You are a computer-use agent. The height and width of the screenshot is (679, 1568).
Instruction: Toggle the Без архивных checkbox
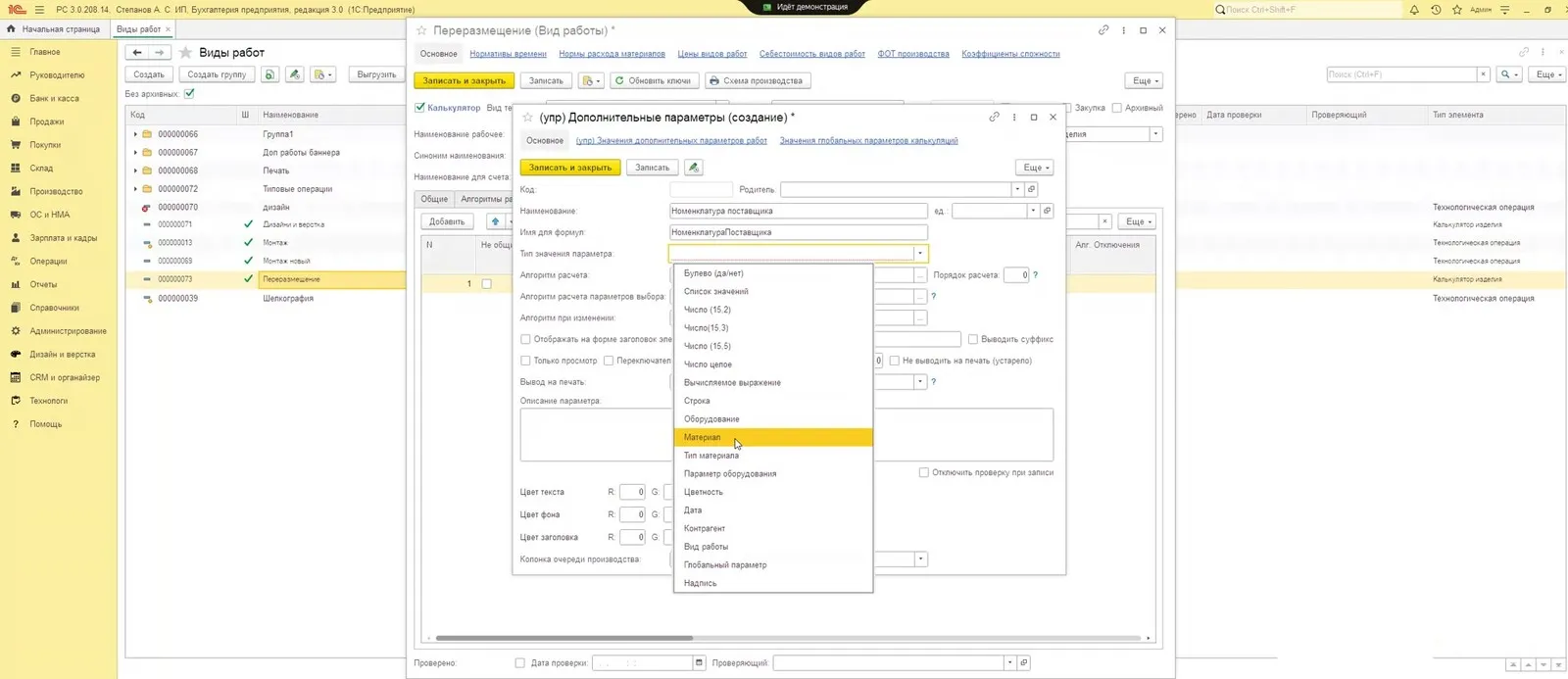tap(189, 94)
